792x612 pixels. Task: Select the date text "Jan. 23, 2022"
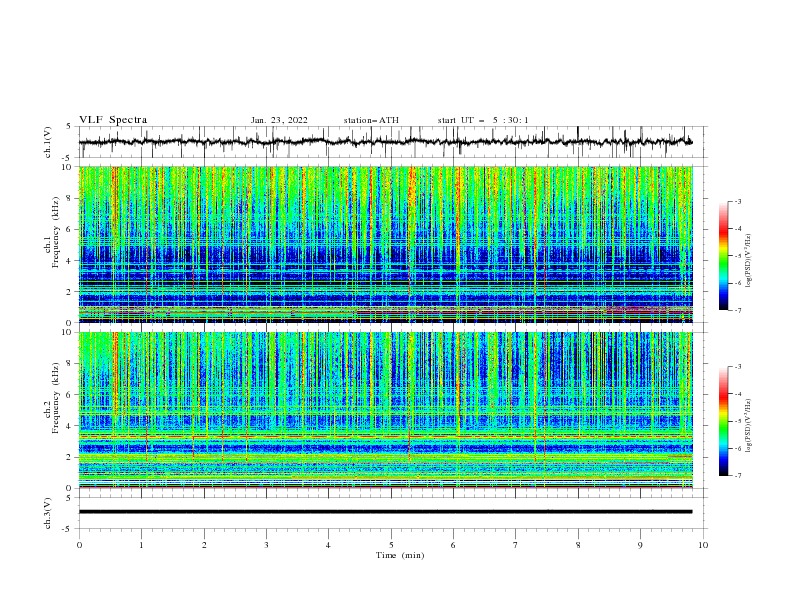point(279,120)
